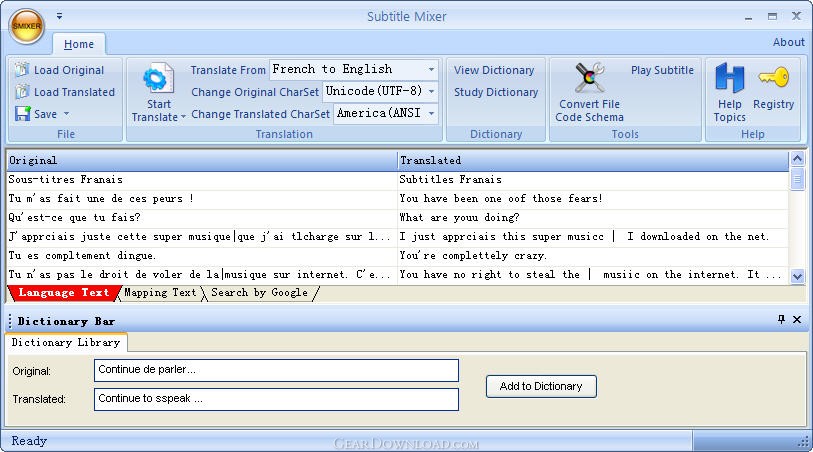
Task: Close the Dictionary Bar panel
Action: point(797,319)
